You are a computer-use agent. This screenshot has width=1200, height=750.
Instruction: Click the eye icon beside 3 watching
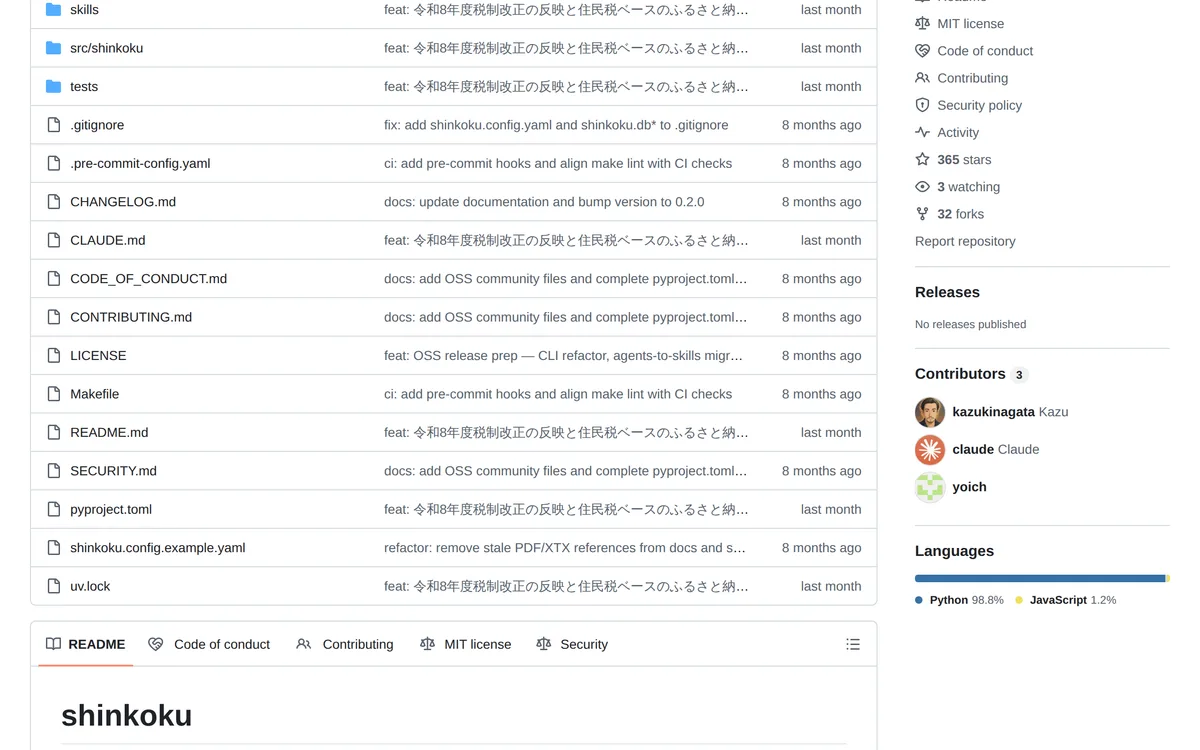(x=922, y=187)
